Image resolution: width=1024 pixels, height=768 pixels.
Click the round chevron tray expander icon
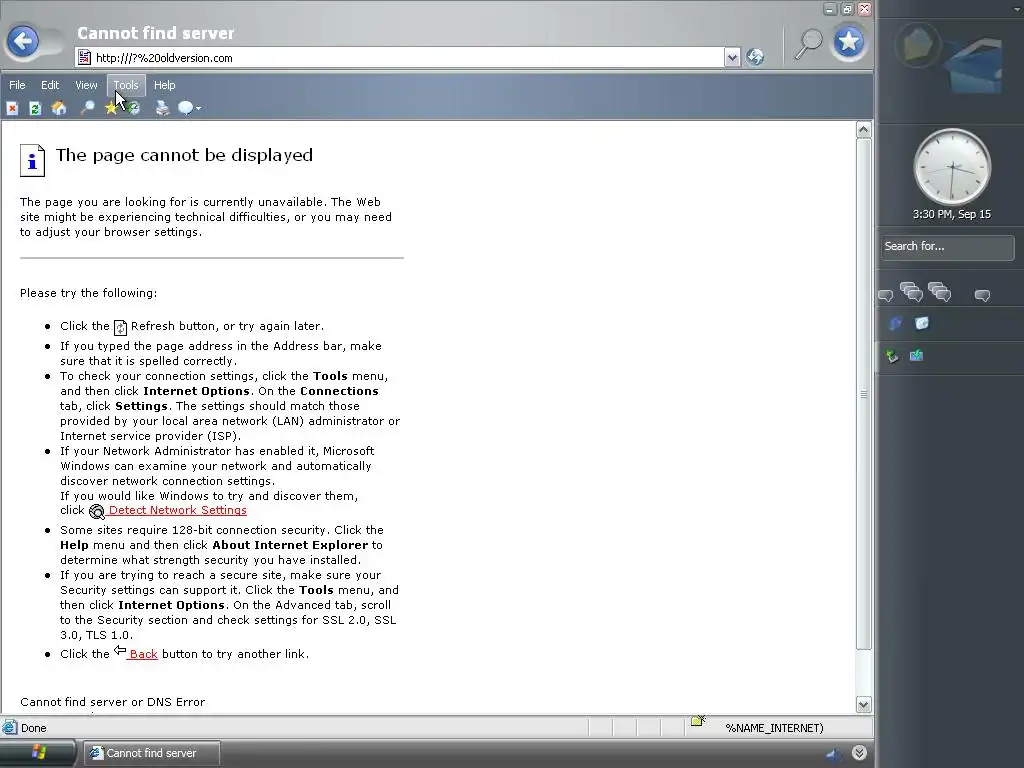[859, 753]
